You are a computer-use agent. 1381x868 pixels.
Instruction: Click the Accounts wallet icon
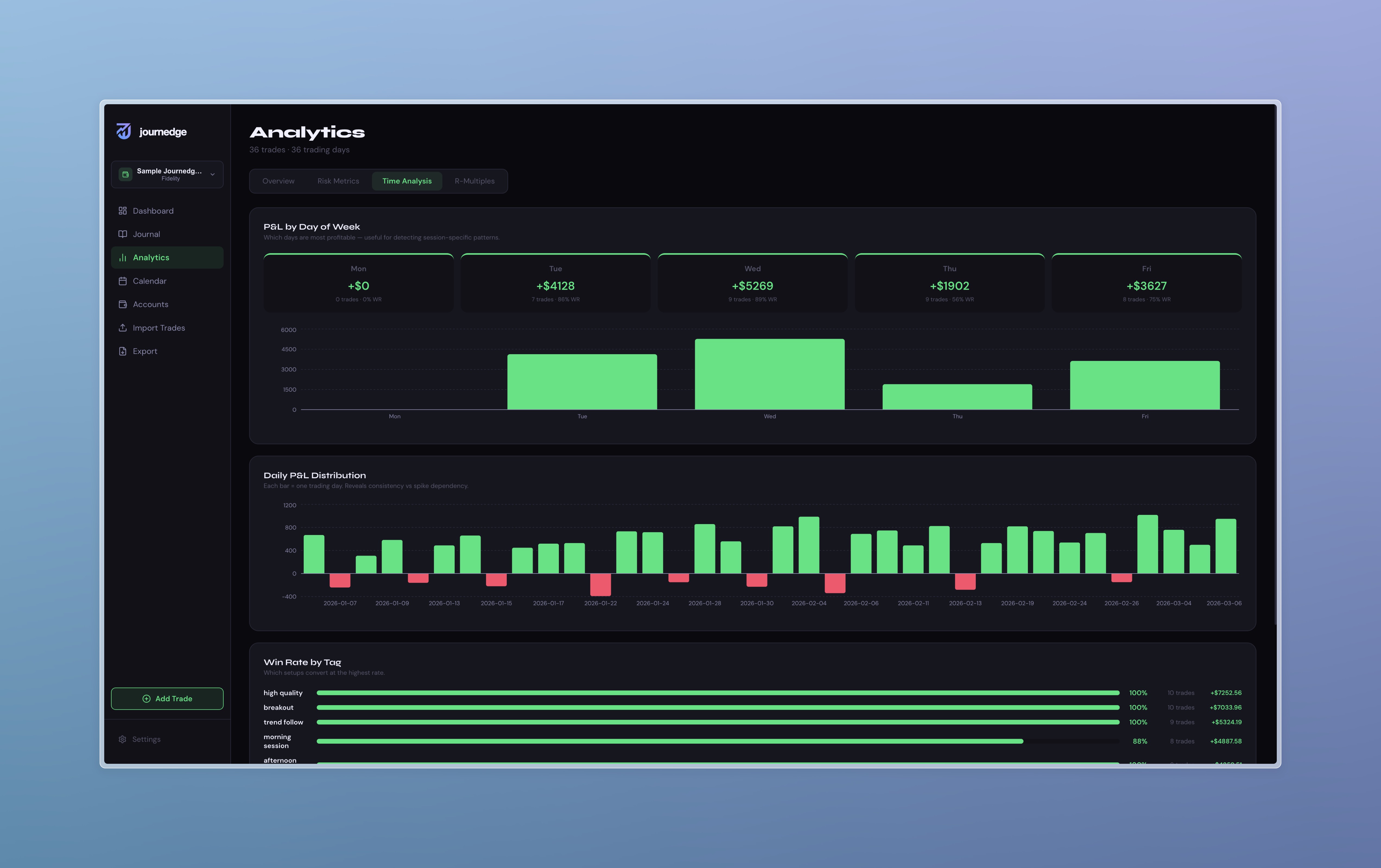123,305
